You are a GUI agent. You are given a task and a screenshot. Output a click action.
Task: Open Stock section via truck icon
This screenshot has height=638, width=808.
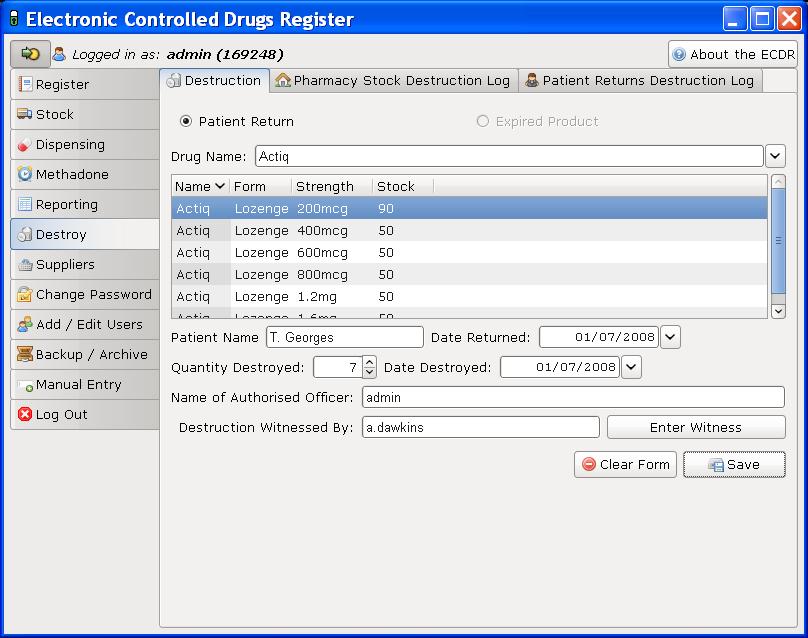[x=25, y=115]
